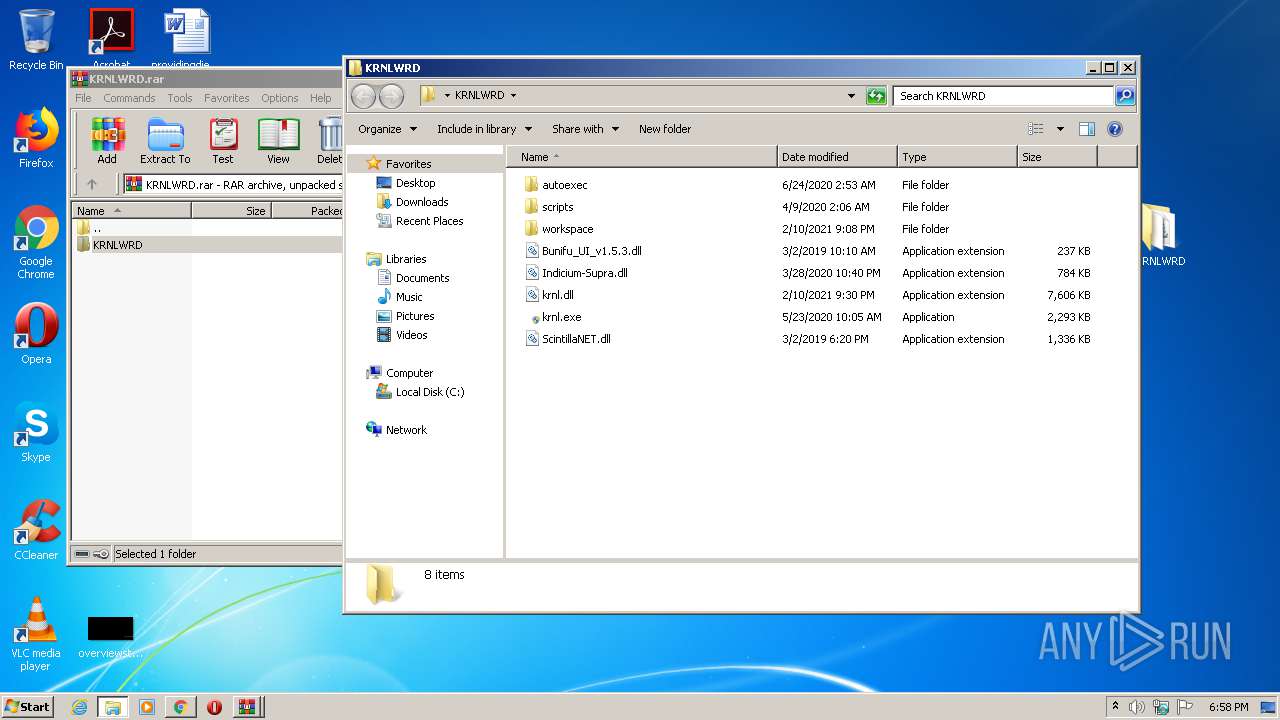Open VLC media player desktop shortcut
This screenshot has height=720, width=1280.
click(x=36, y=634)
